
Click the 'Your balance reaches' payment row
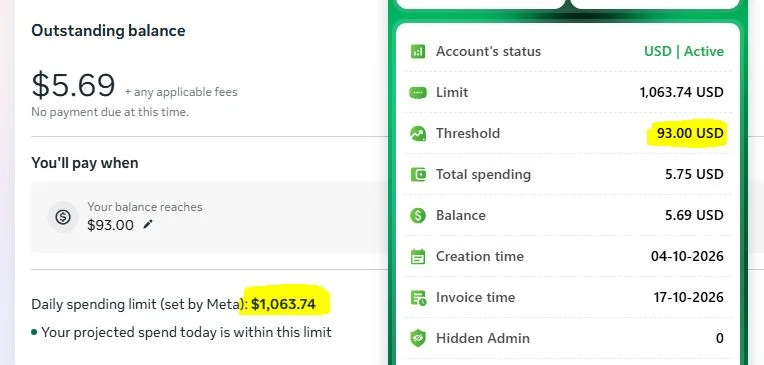coord(210,217)
